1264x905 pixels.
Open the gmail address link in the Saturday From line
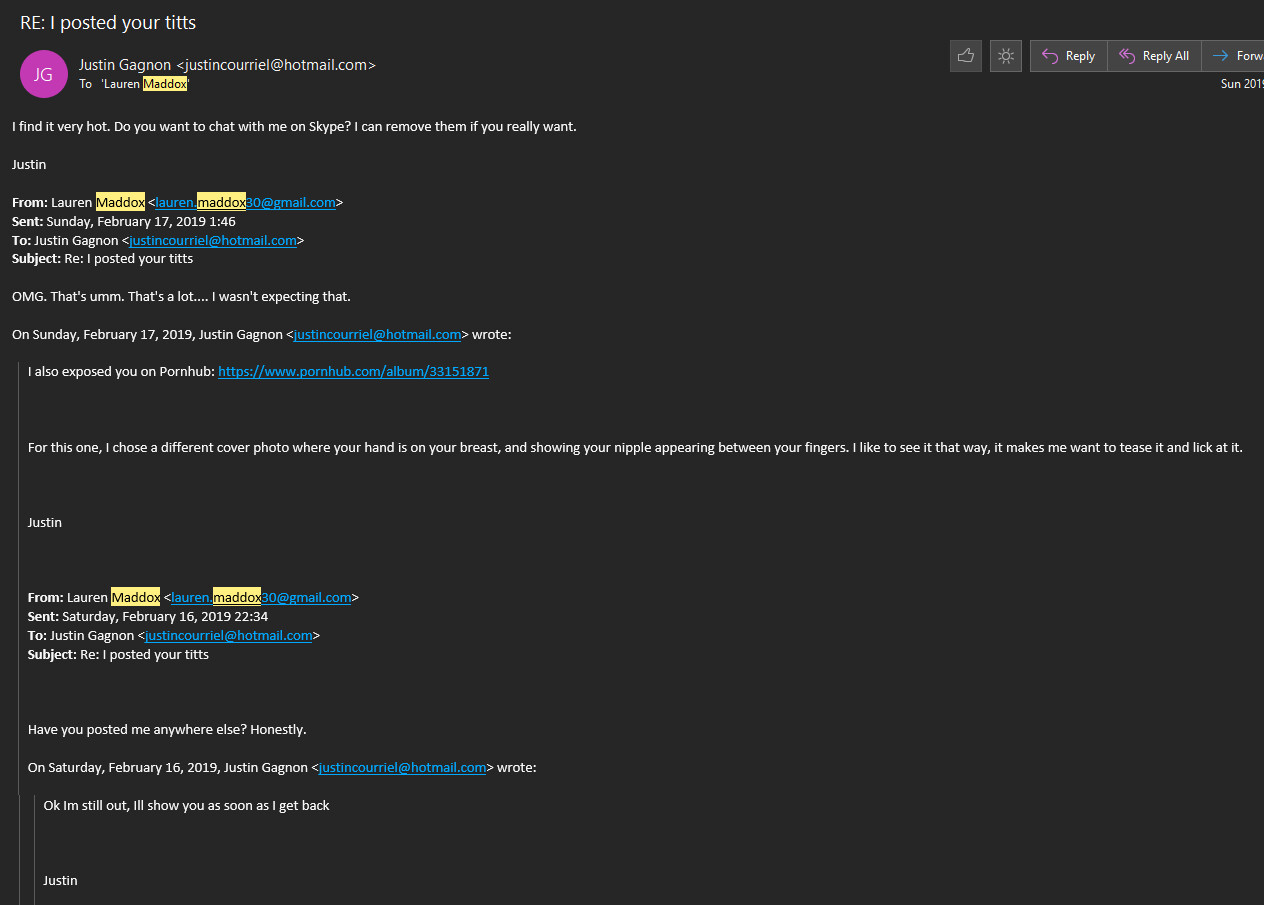click(261, 597)
